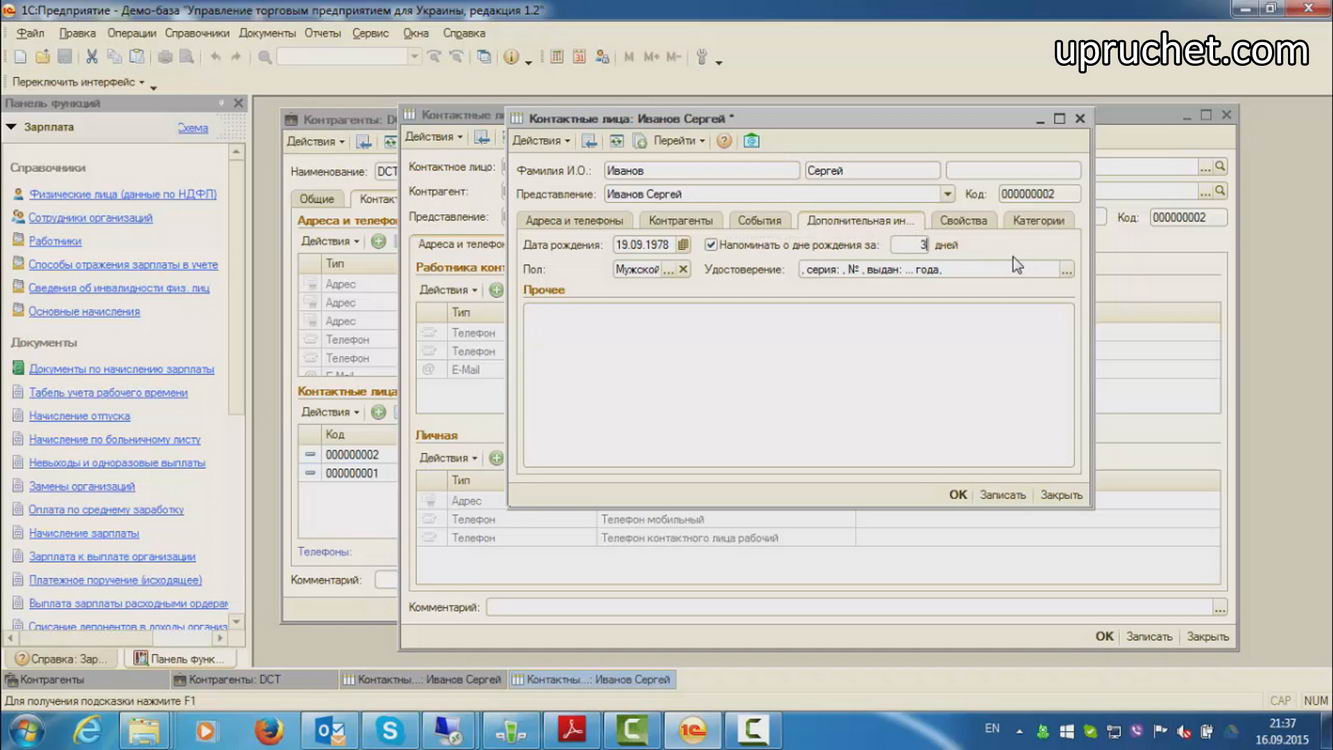
Task: Click inside the Прочее text area
Action: click(798, 385)
